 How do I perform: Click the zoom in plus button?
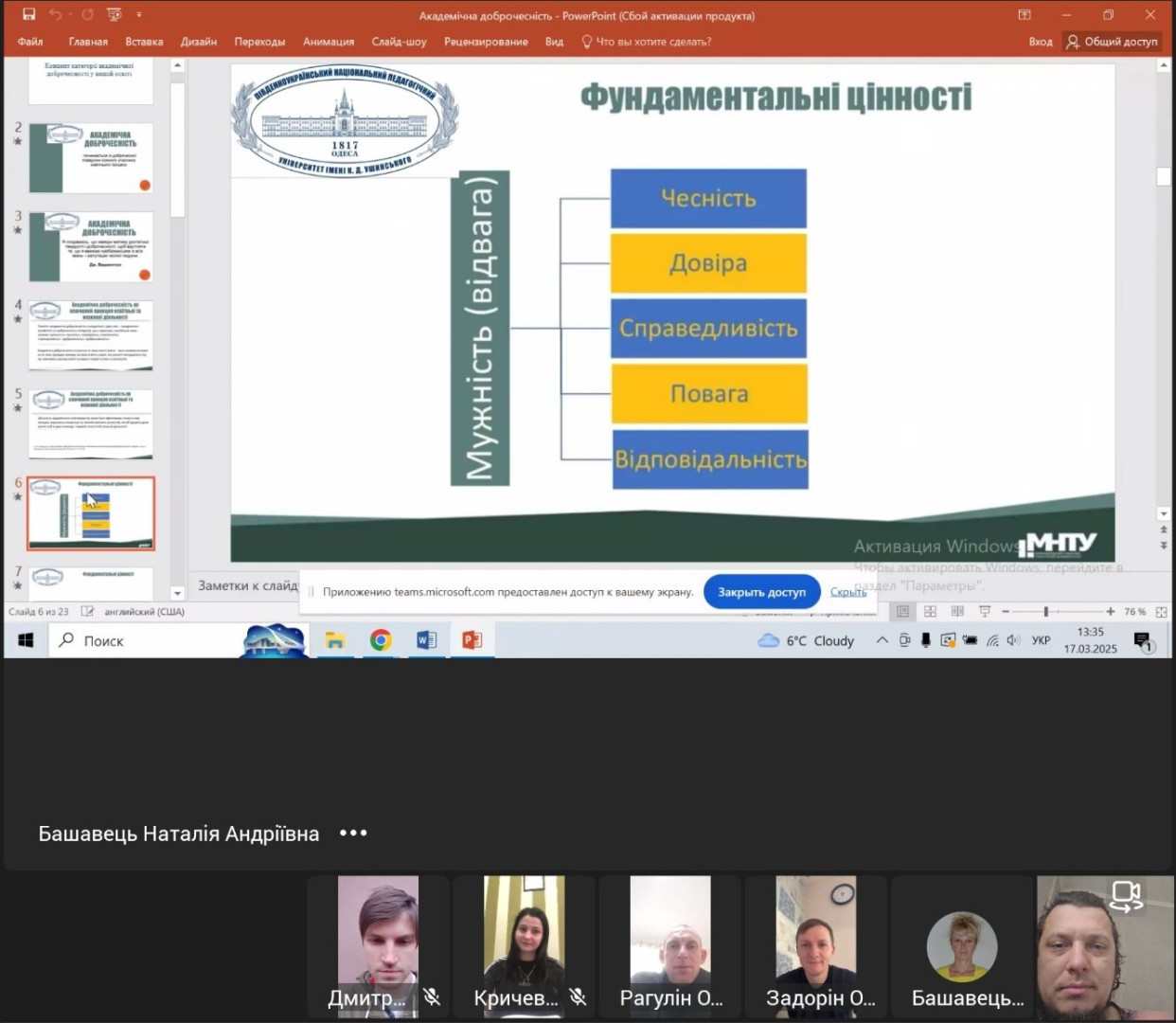tap(1111, 612)
